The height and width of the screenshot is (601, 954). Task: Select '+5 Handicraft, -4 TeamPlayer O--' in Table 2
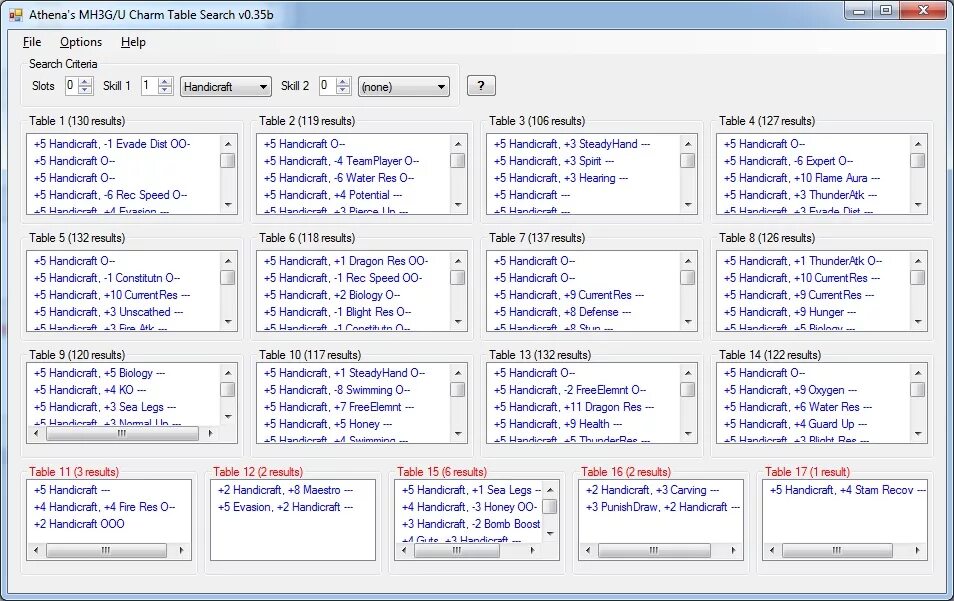pyautogui.click(x=341, y=161)
